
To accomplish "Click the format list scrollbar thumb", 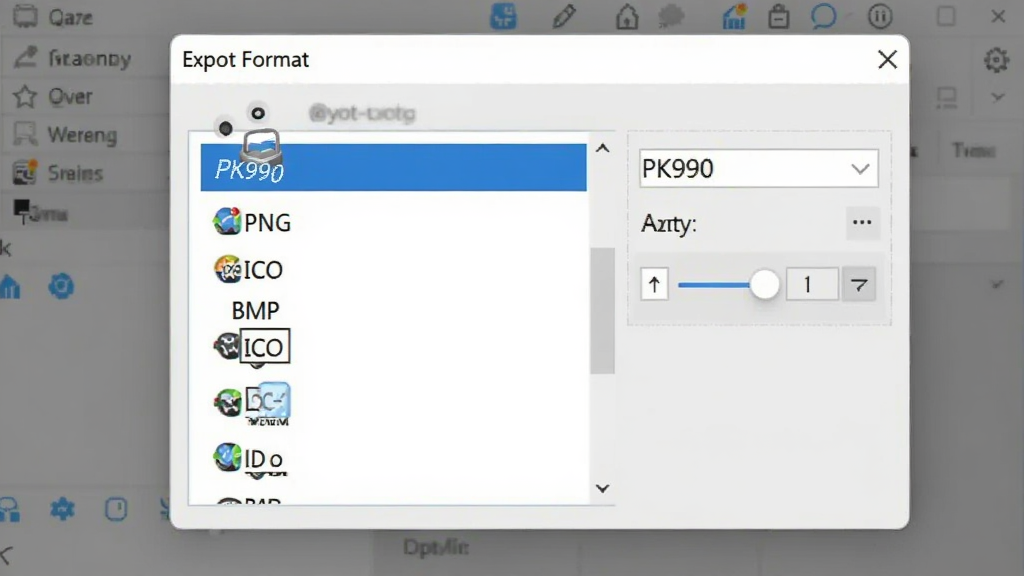I will (x=602, y=310).
